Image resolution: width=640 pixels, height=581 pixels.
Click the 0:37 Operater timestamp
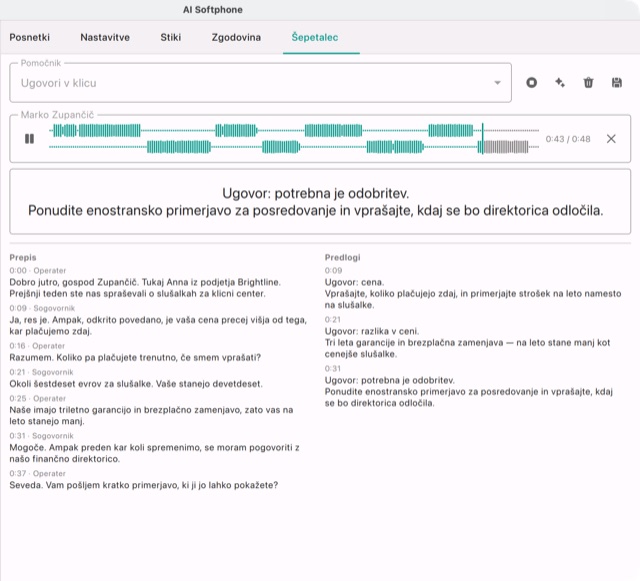(x=38, y=474)
